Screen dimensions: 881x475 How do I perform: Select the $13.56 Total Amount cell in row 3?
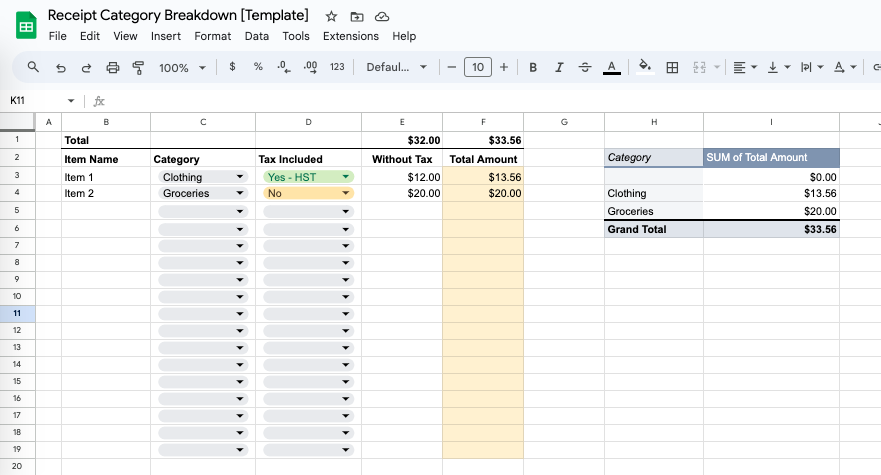coord(483,177)
